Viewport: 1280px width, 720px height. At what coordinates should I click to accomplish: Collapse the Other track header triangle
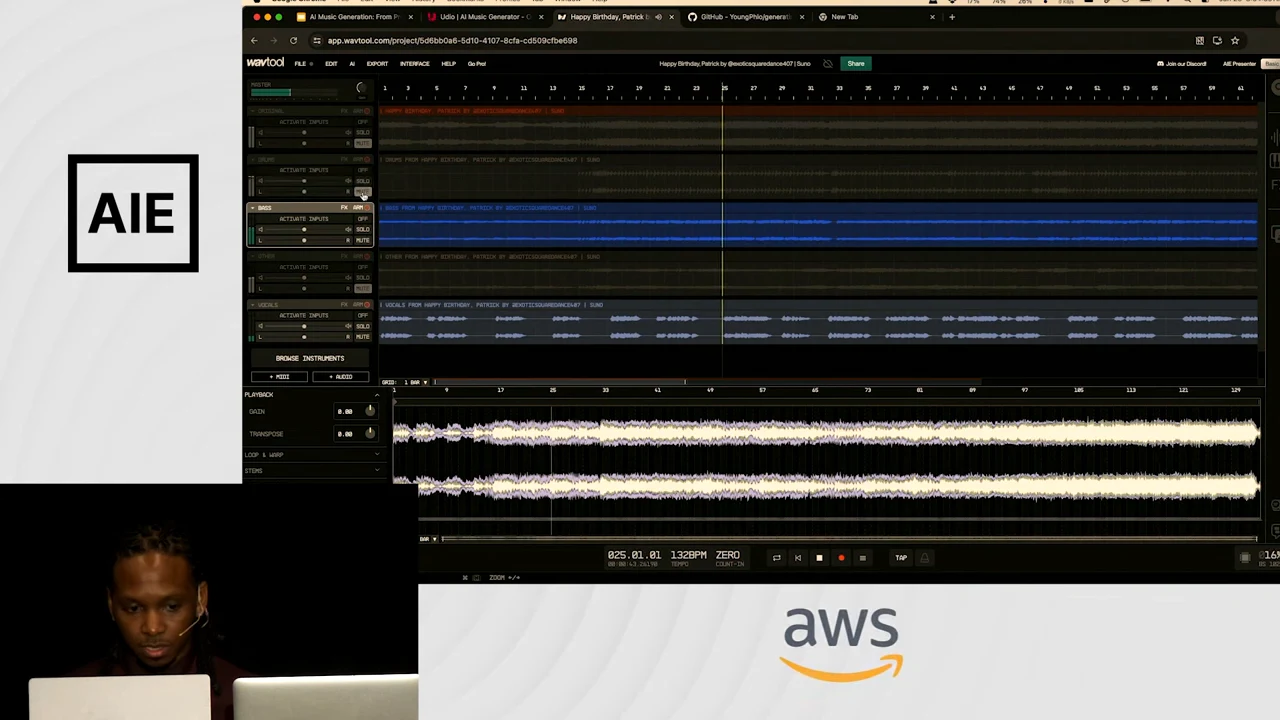point(253,256)
